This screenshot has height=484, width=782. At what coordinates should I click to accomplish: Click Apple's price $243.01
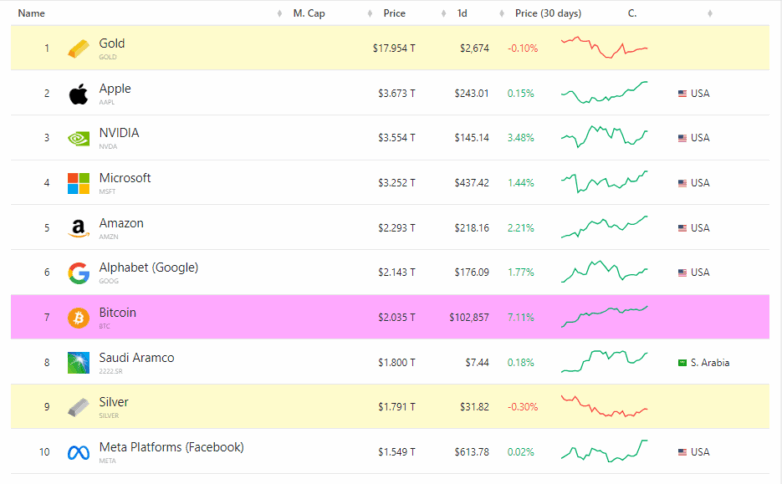tap(471, 93)
